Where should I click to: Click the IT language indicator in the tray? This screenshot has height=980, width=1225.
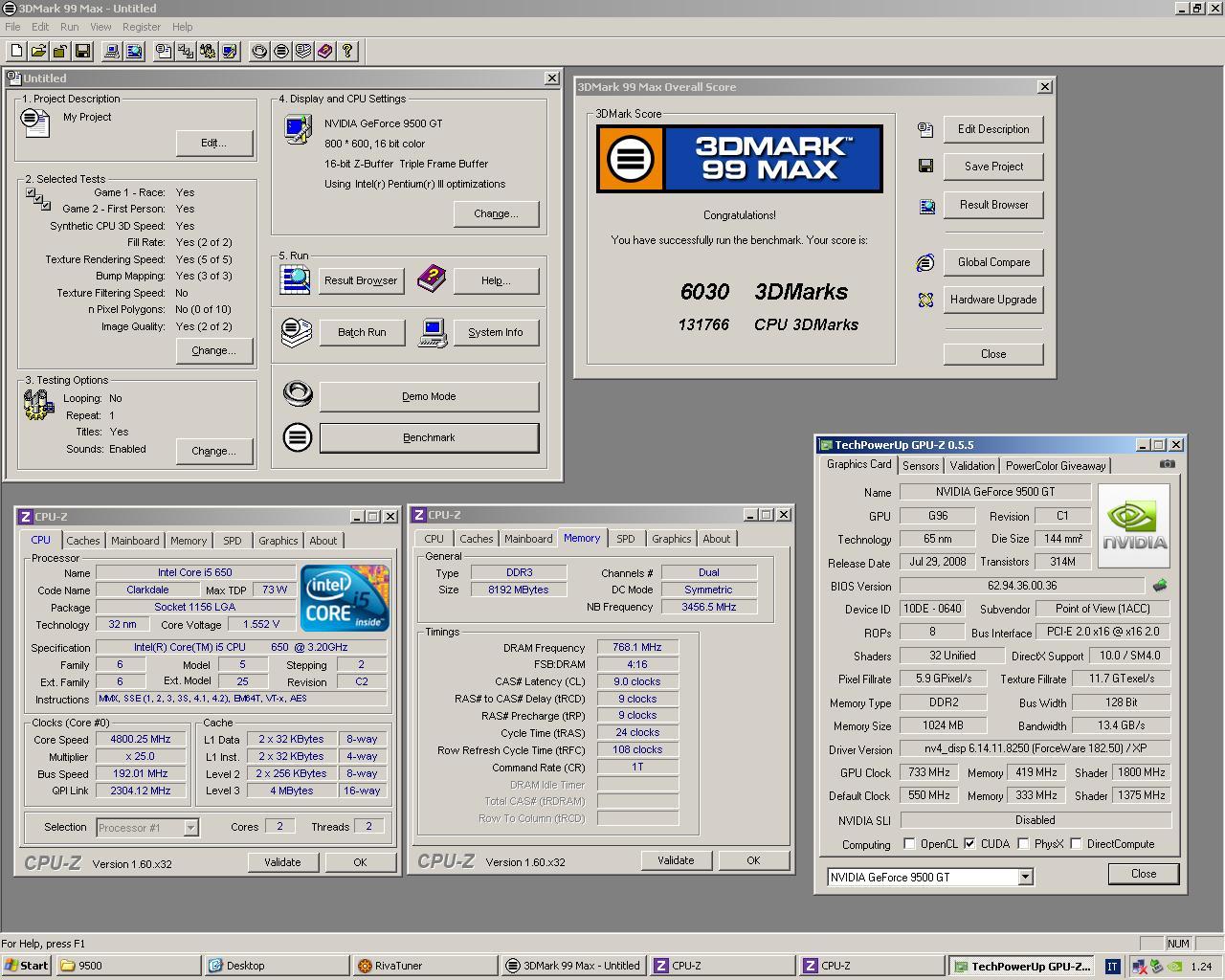pos(1112,966)
